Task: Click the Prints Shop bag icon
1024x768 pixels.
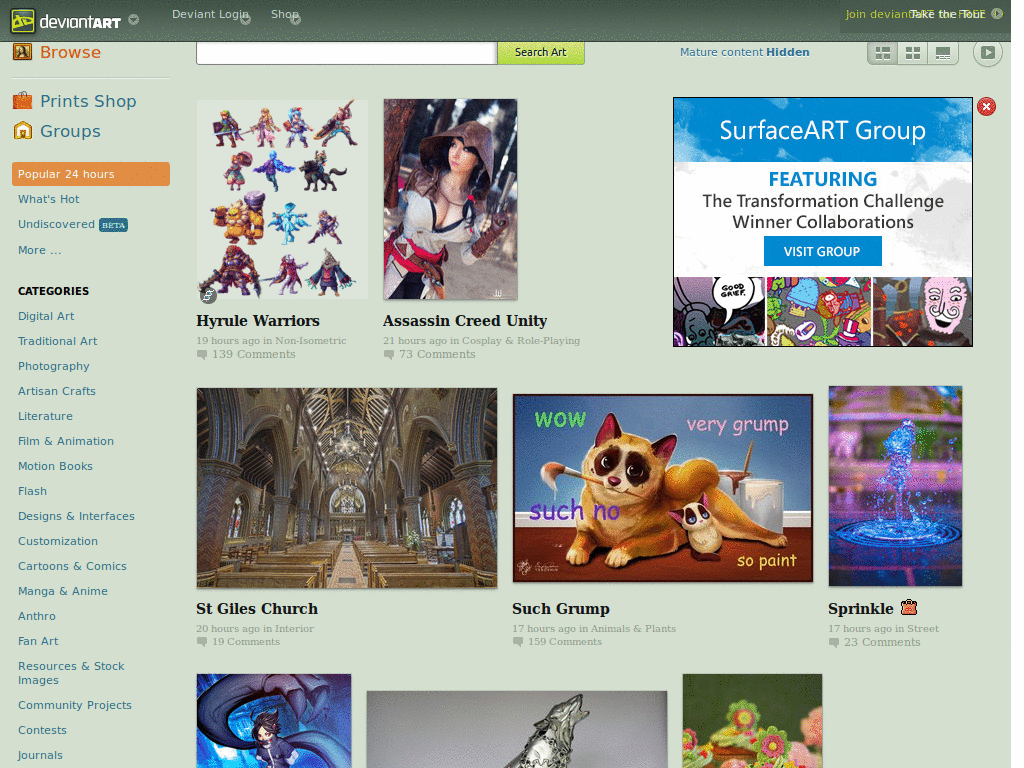Action: (x=22, y=101)
